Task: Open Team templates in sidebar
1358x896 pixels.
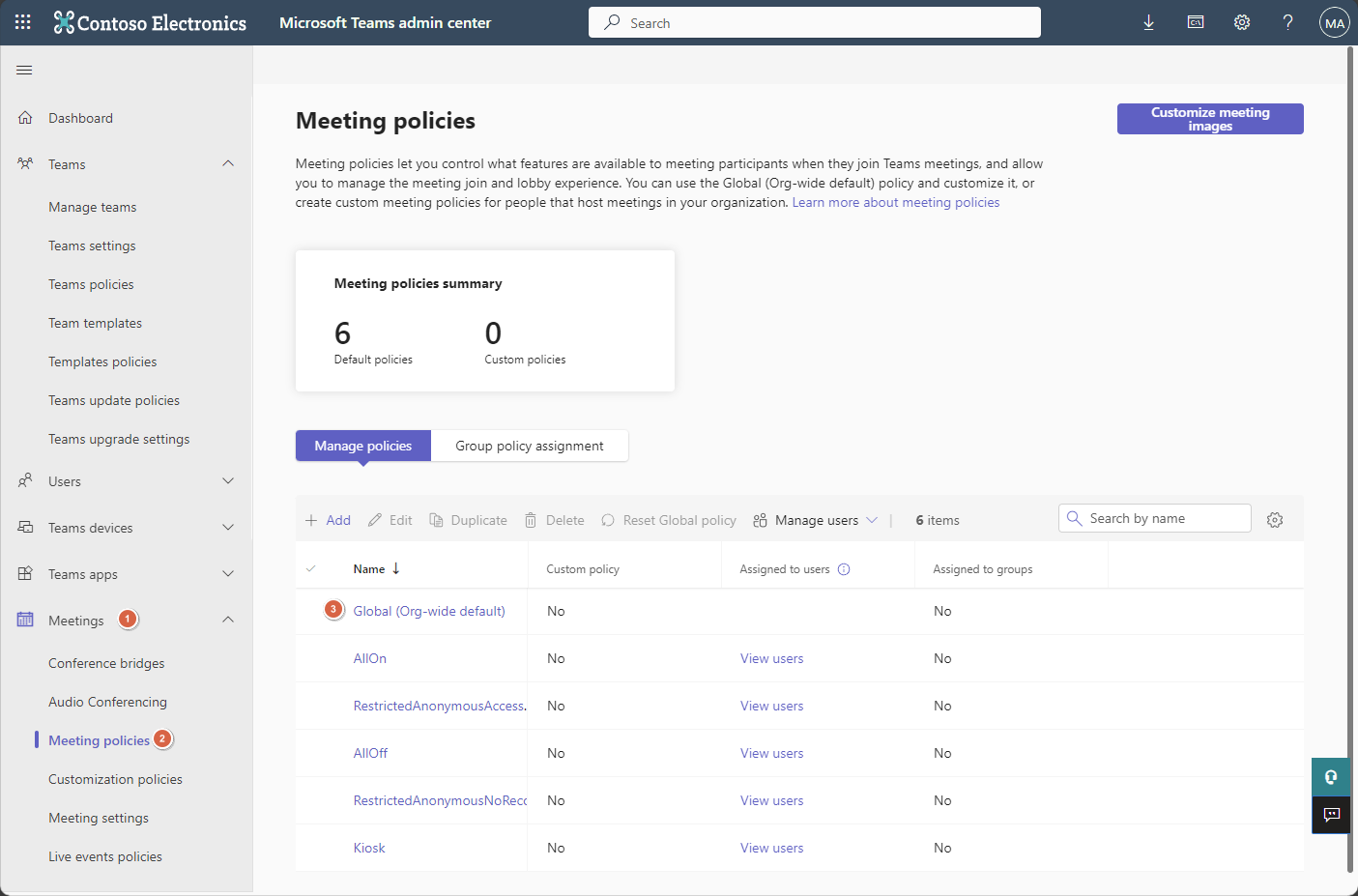Action: click(x=95, y=323)
